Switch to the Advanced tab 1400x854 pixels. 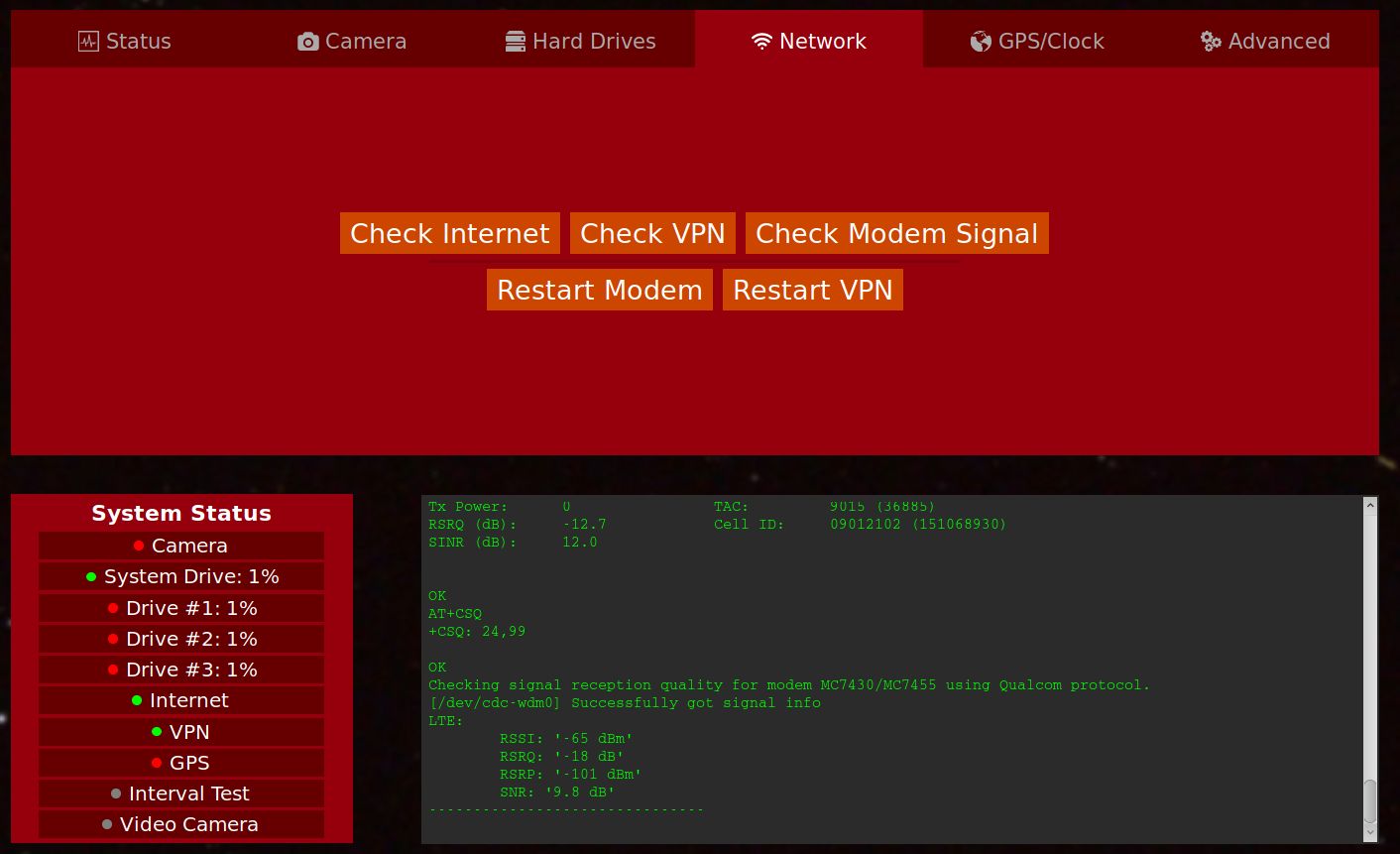(1265, 42)
